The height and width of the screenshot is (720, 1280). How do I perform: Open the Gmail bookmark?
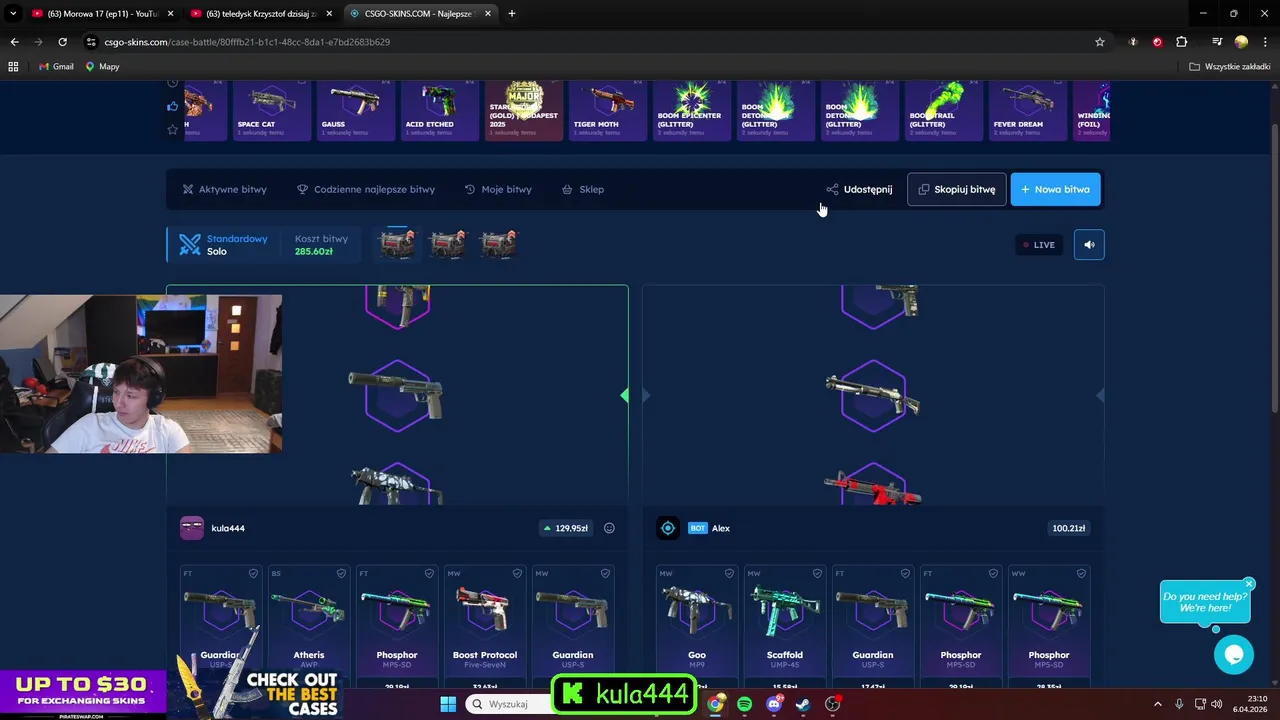click(56, 66)
